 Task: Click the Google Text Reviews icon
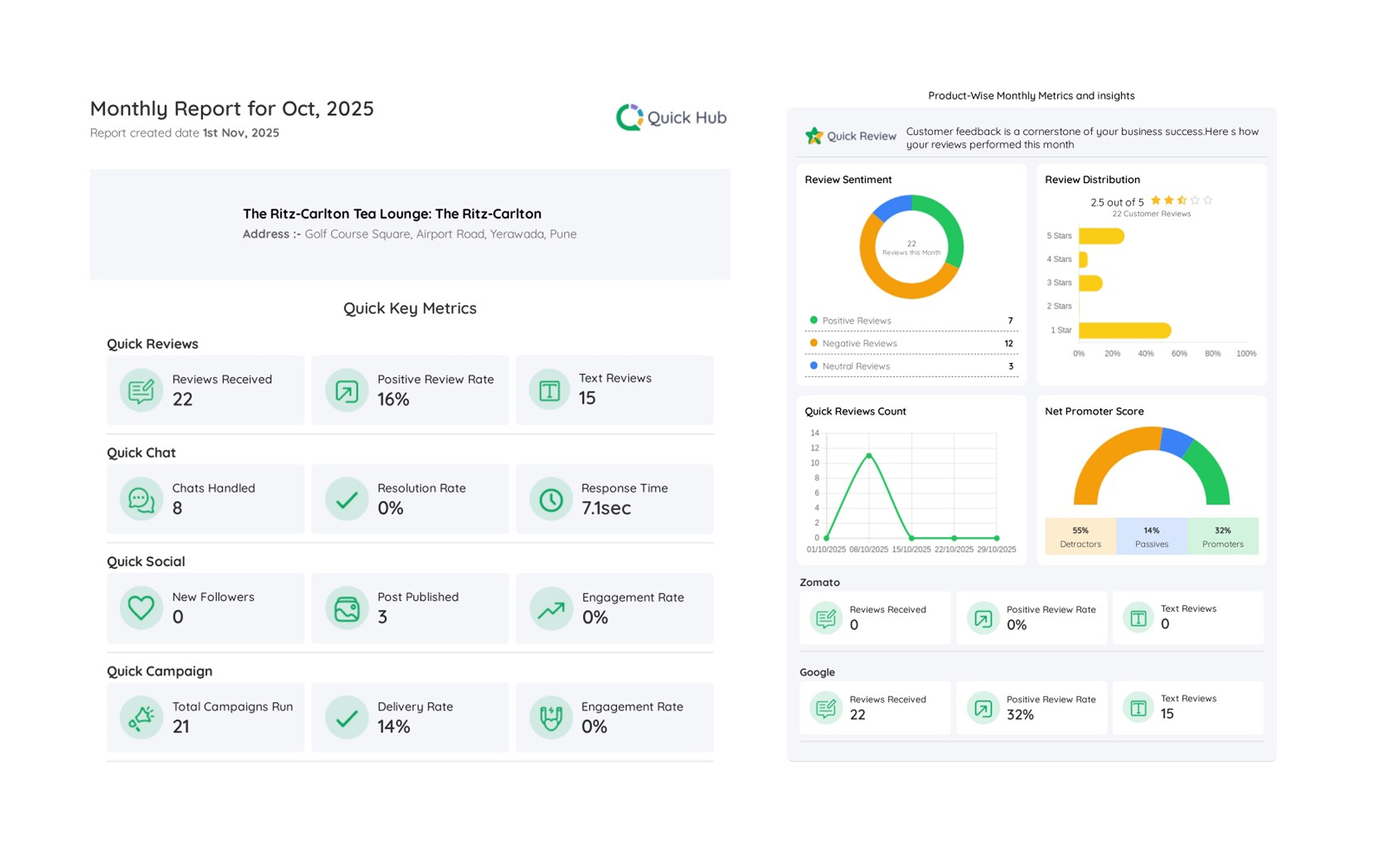click(x=1138, y=708)
